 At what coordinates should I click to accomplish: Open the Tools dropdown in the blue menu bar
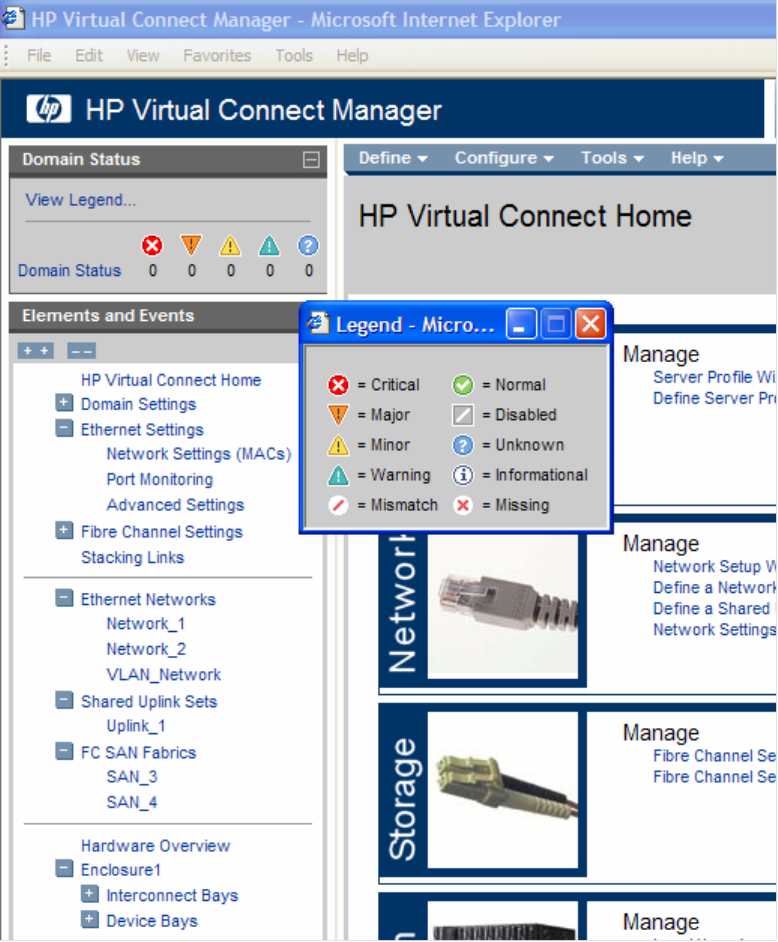pyautogui.click(x=612, y=158)
